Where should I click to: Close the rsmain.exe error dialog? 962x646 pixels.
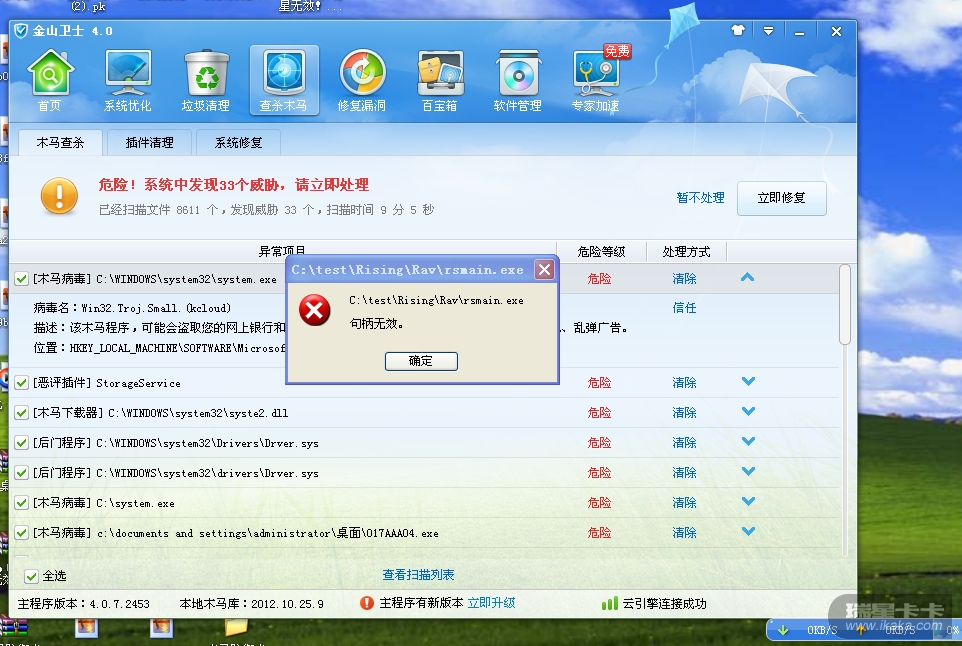(544, 269)
